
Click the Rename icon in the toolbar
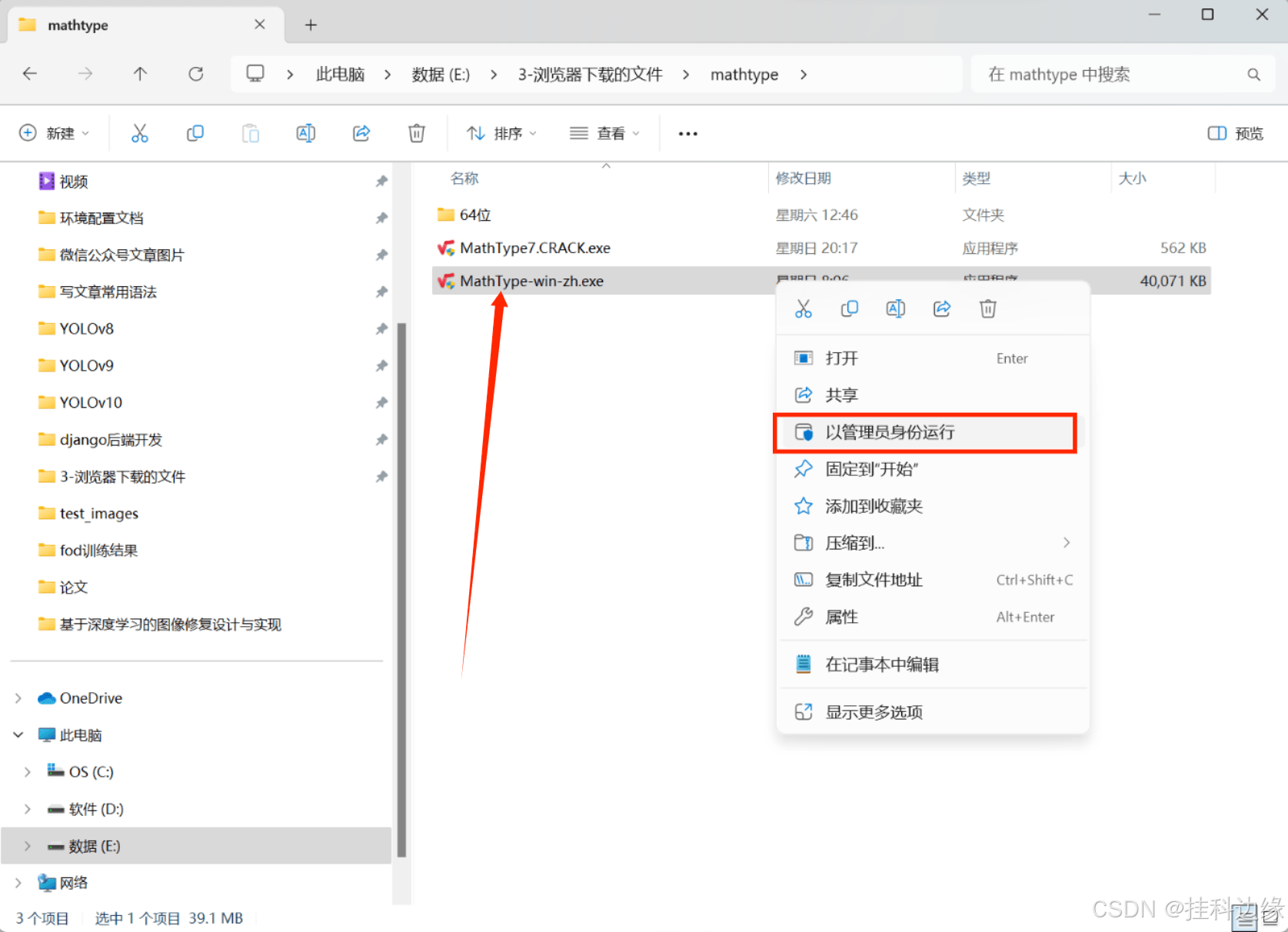(x=305, y=133)
